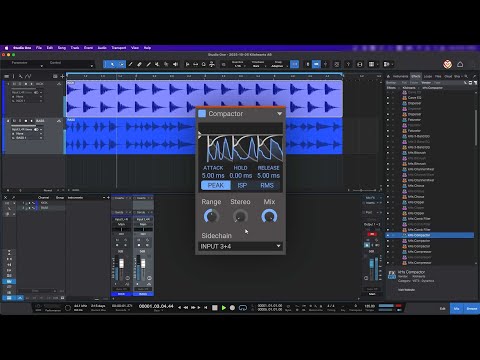Click the HOLD 0.00 ms value
480x360 pixels.
[x=241, y=175]
